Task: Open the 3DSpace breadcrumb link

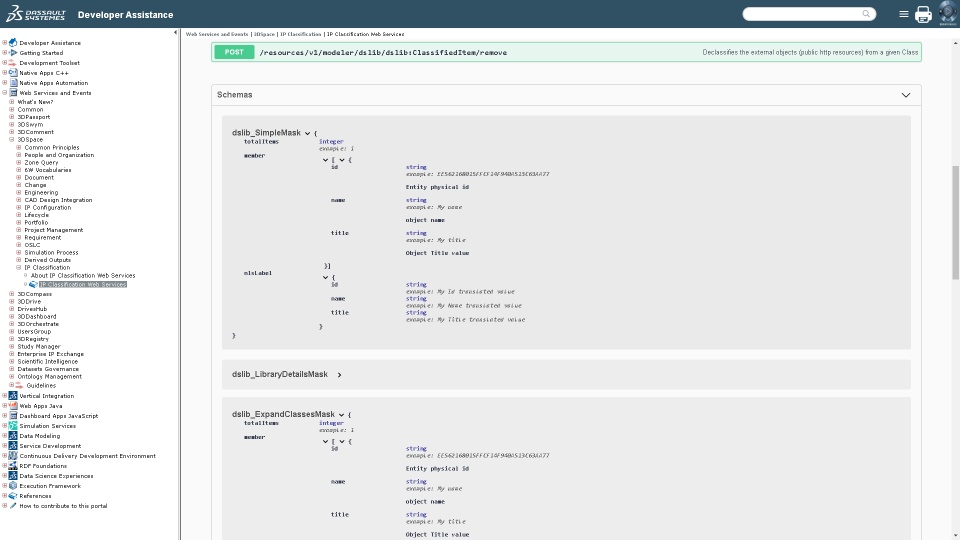Action: click(x=264, y=34)
